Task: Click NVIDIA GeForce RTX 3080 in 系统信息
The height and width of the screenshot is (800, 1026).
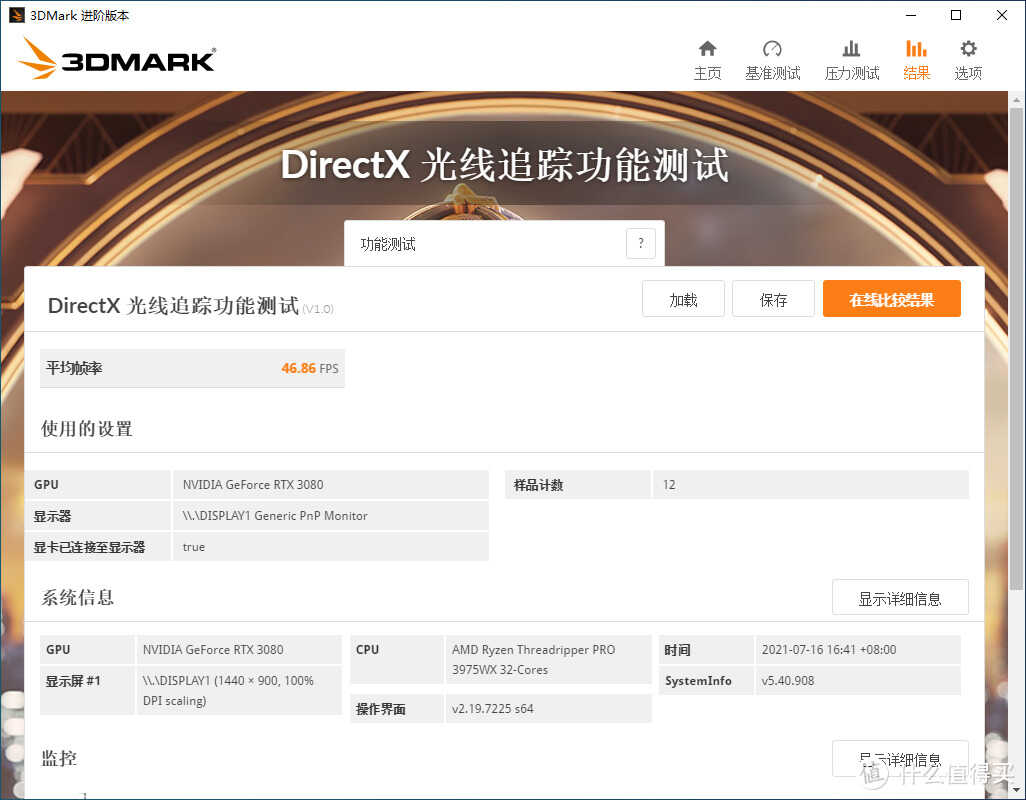Action: point(213,650)
